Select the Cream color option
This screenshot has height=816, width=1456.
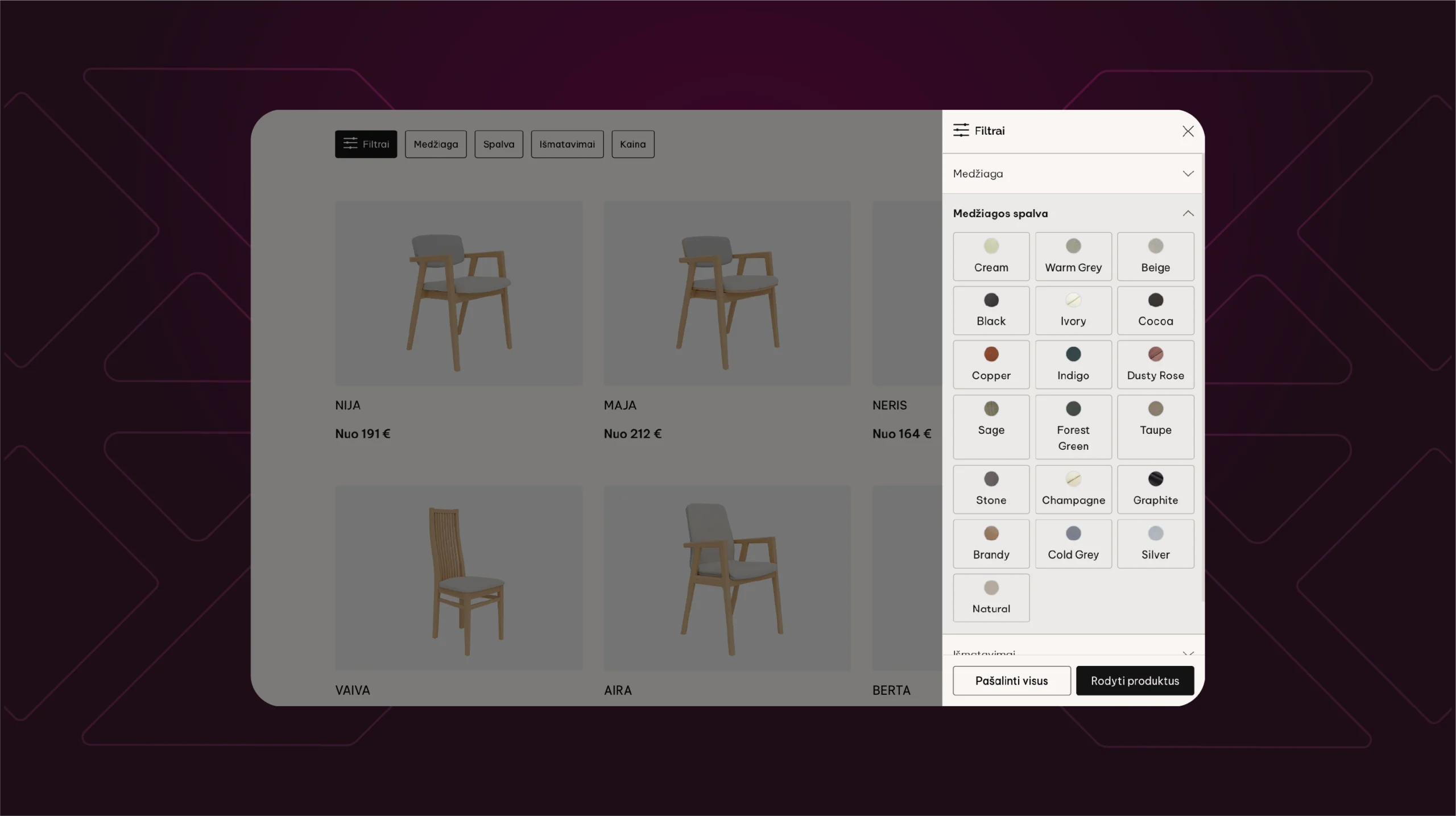991,256
